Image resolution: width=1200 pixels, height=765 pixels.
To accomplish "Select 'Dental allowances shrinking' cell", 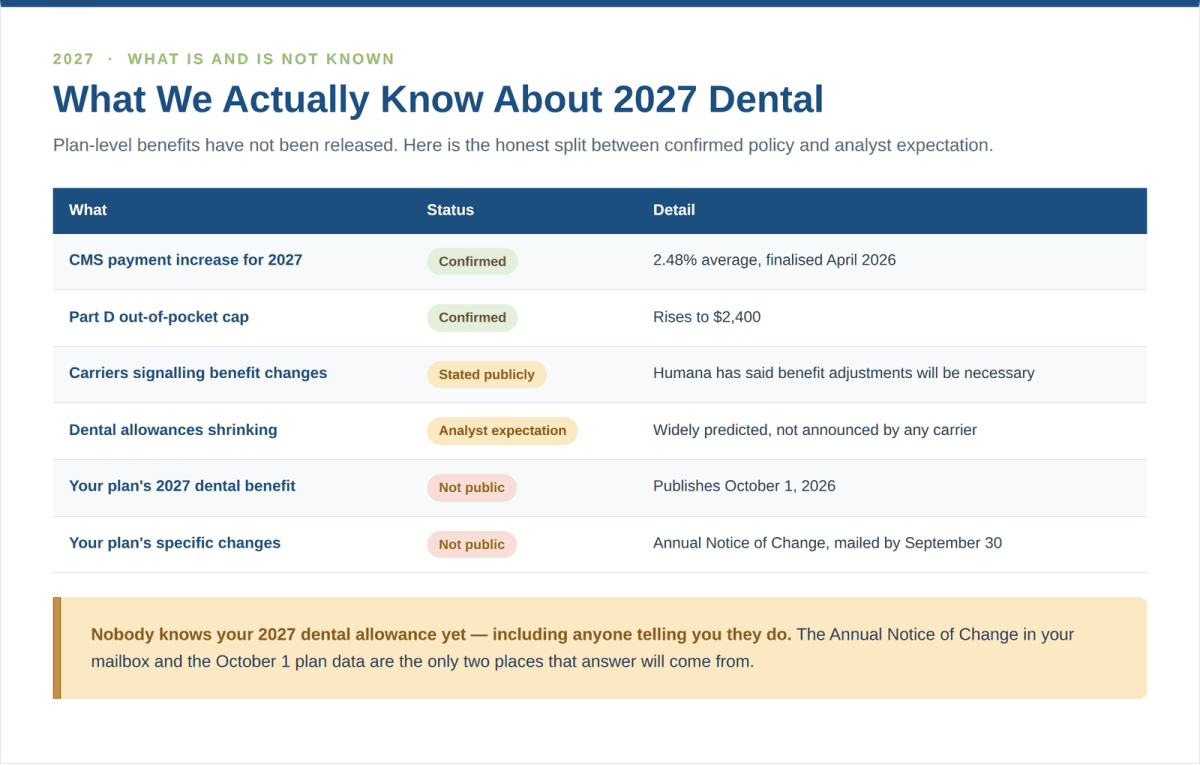I will (x=173, y=430).
